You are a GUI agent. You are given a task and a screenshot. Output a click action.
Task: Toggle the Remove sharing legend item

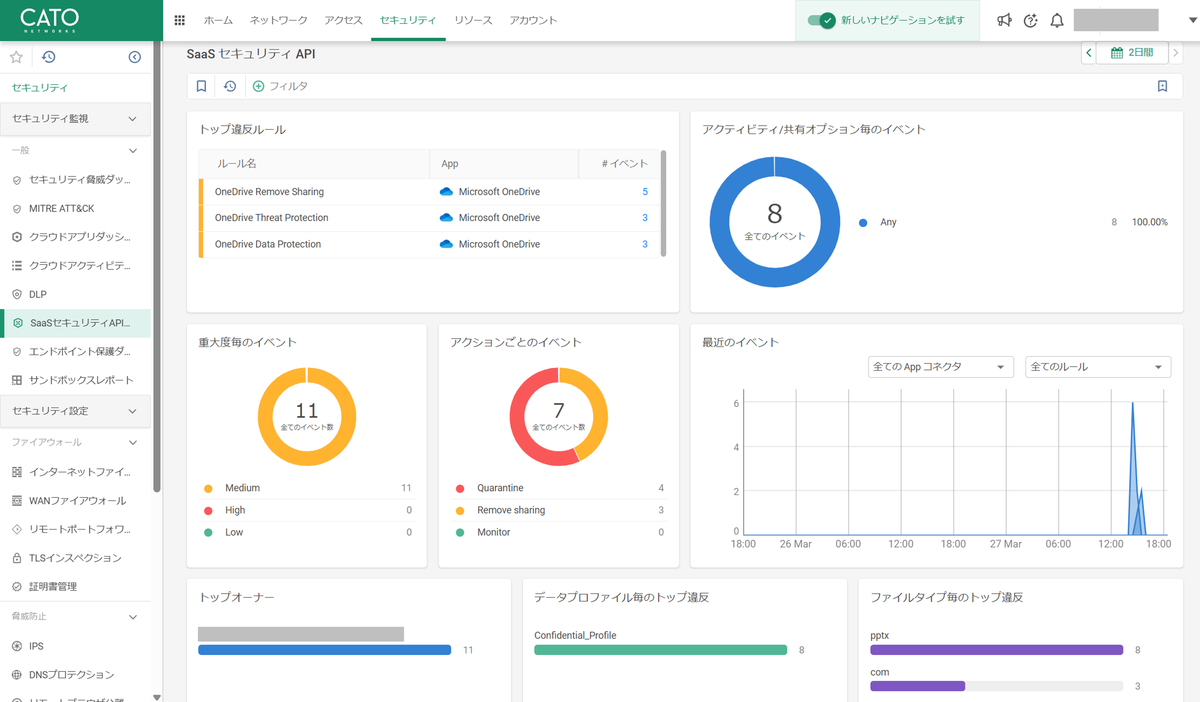500,510
